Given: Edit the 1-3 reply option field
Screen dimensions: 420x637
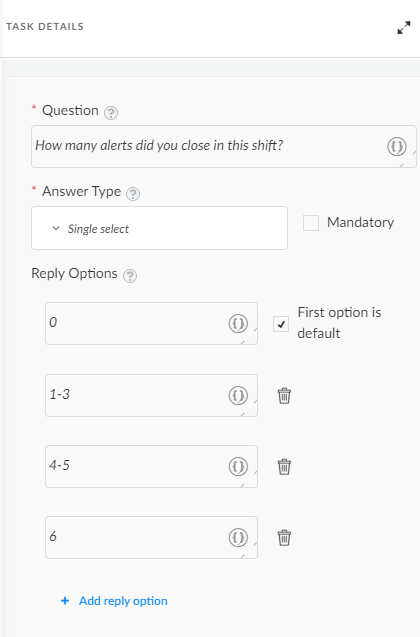Looking at the screenshot, I should coord(151,395).
